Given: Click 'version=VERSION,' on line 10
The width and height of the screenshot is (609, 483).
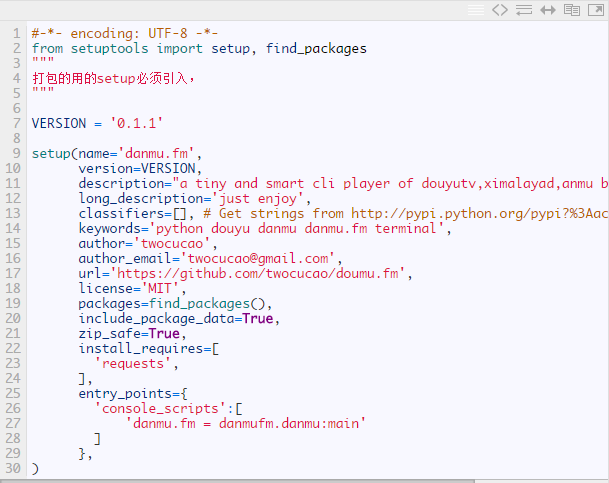Looking at the screenshot, I should 140,169.
